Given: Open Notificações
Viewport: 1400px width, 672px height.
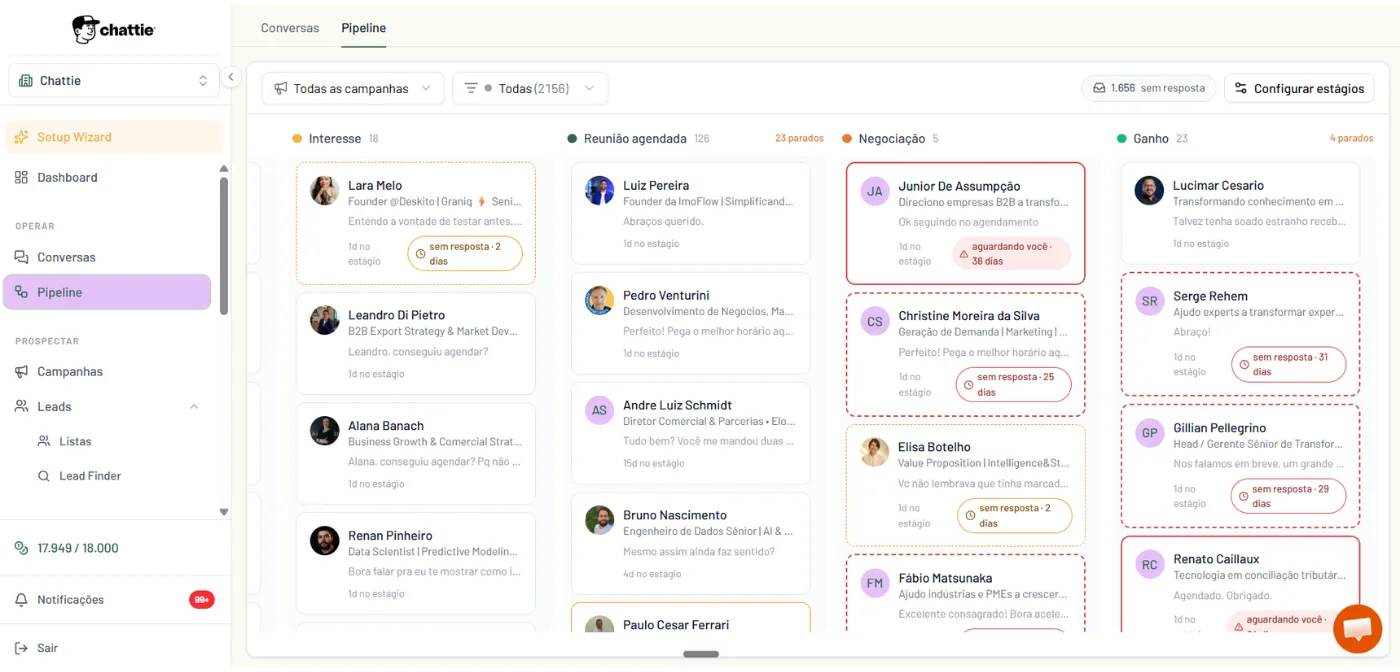Looking at the screenshot, I should click(71, 599).
